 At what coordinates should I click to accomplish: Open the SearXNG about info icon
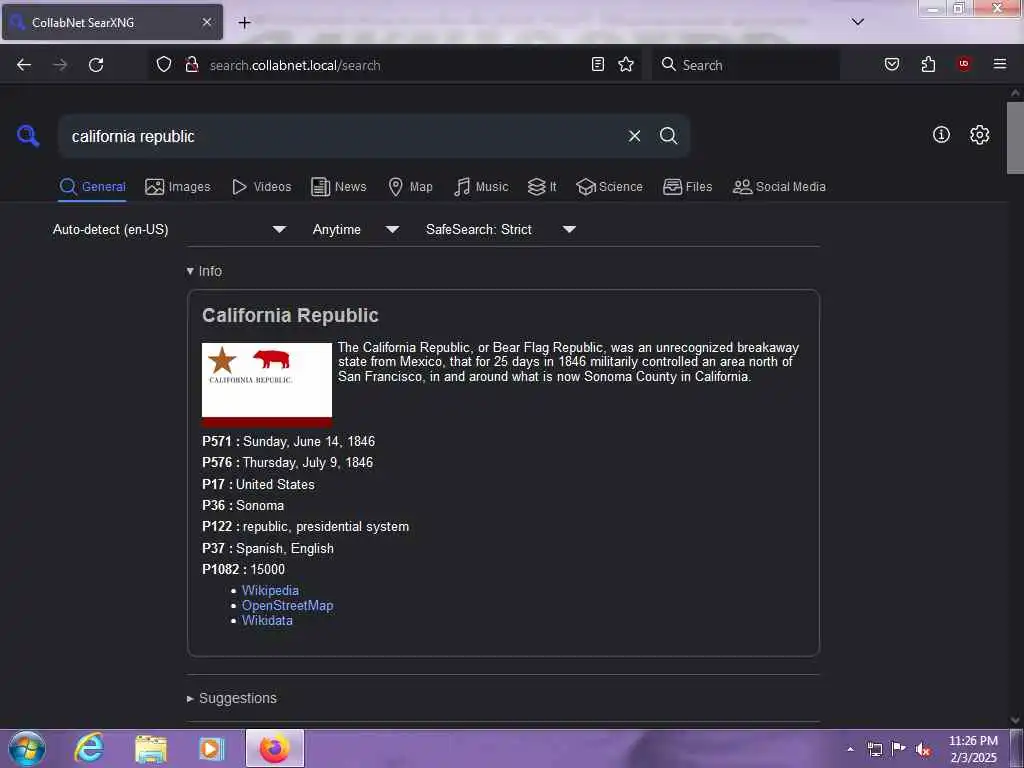[941, 135]
